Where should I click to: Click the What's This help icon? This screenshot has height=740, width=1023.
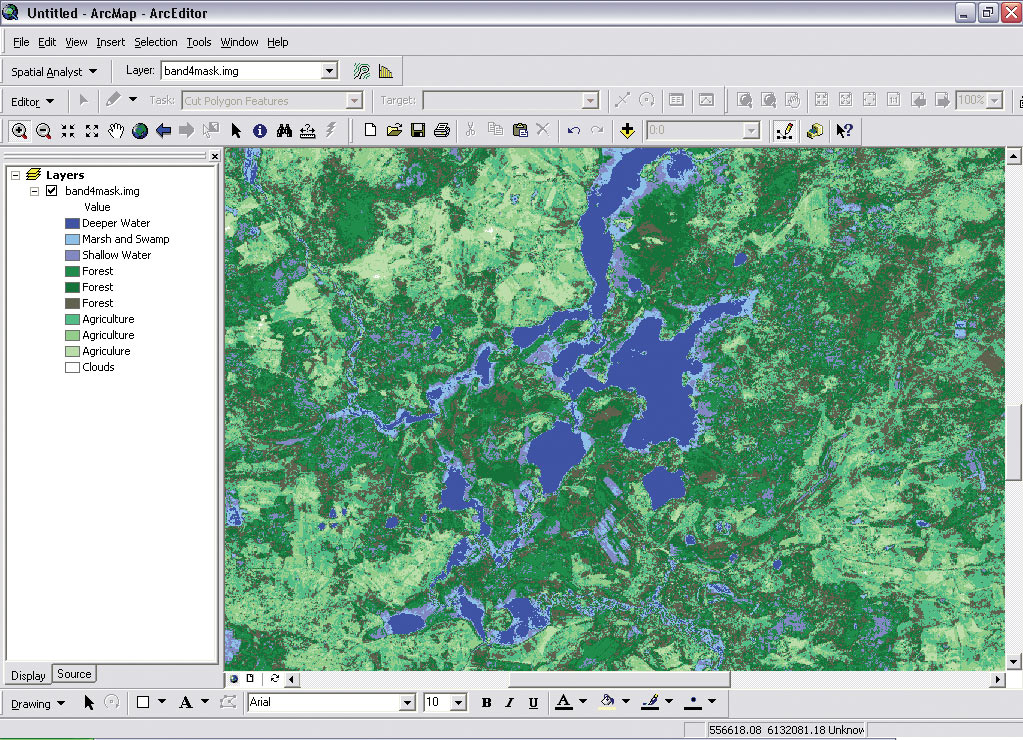click(x=844, y=130)
